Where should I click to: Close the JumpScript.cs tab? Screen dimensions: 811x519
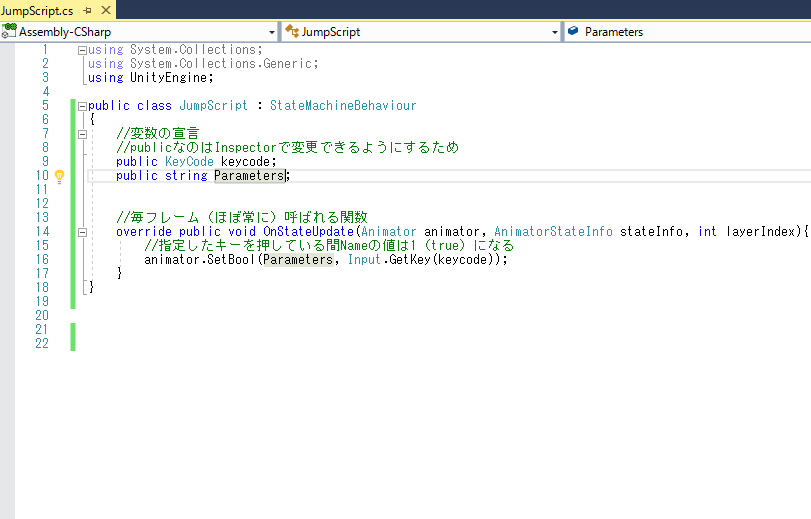[x=106, y=10]
